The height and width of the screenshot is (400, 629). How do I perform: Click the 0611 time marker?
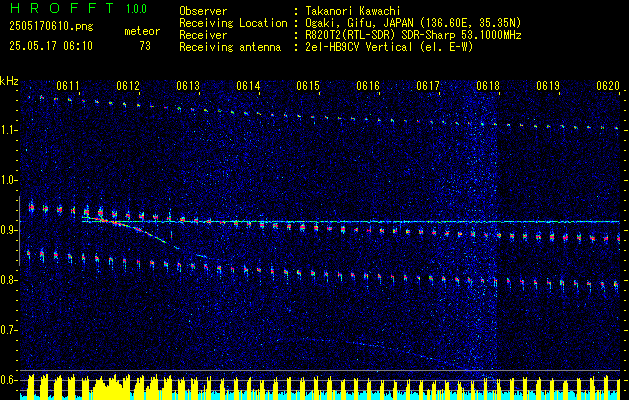coord(68,86)
